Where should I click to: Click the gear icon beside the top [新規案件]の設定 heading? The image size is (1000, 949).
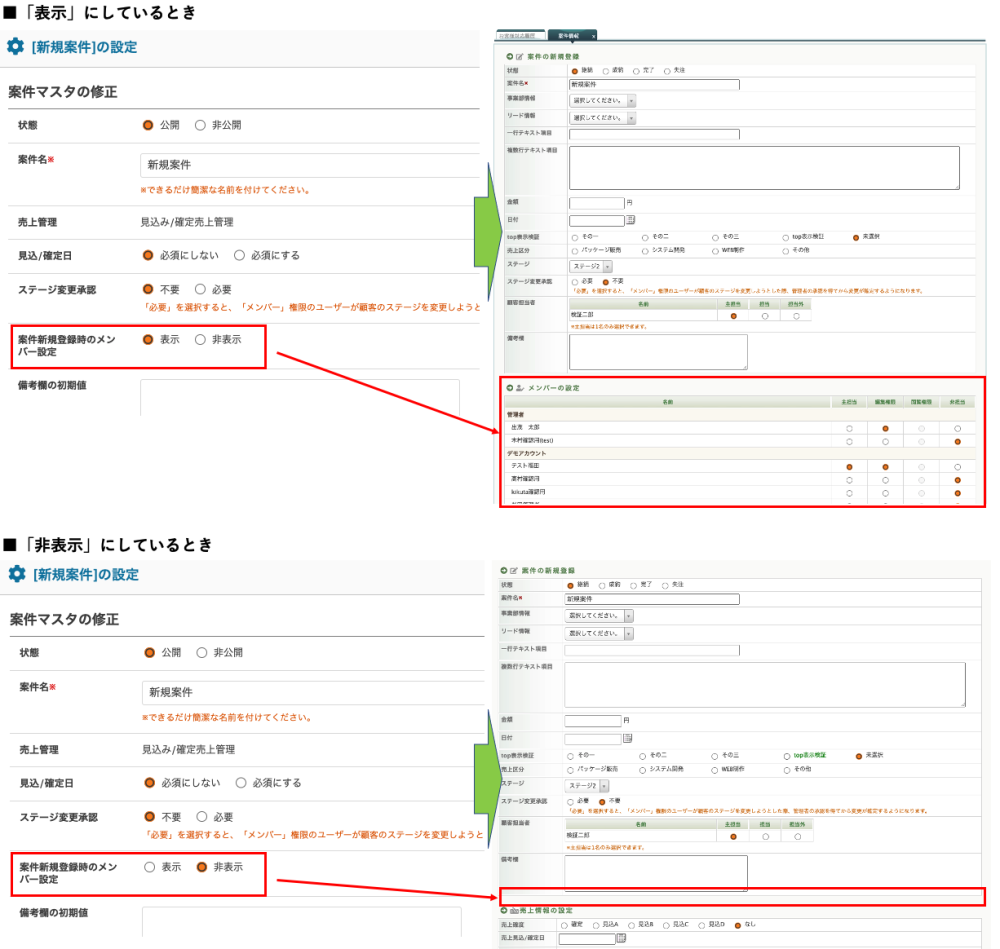point(16,47)
